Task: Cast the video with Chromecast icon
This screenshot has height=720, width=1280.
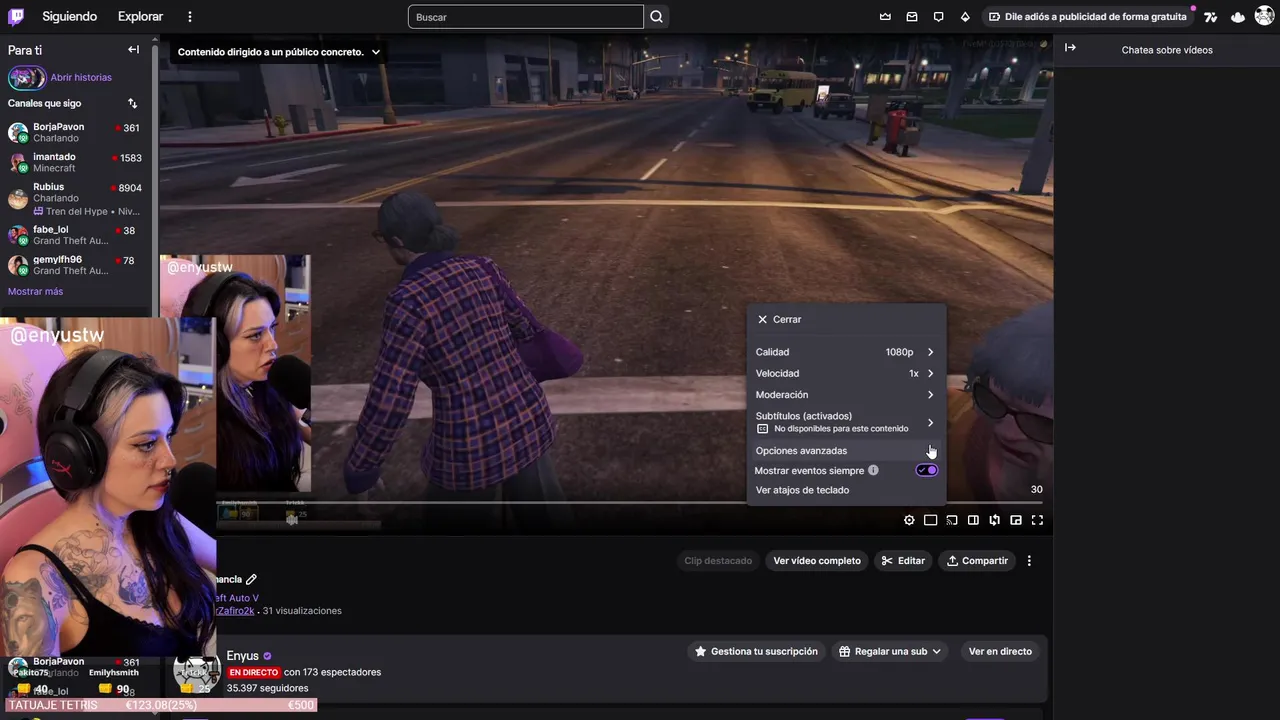Action: pyautogui.click(x=951, y=520)
